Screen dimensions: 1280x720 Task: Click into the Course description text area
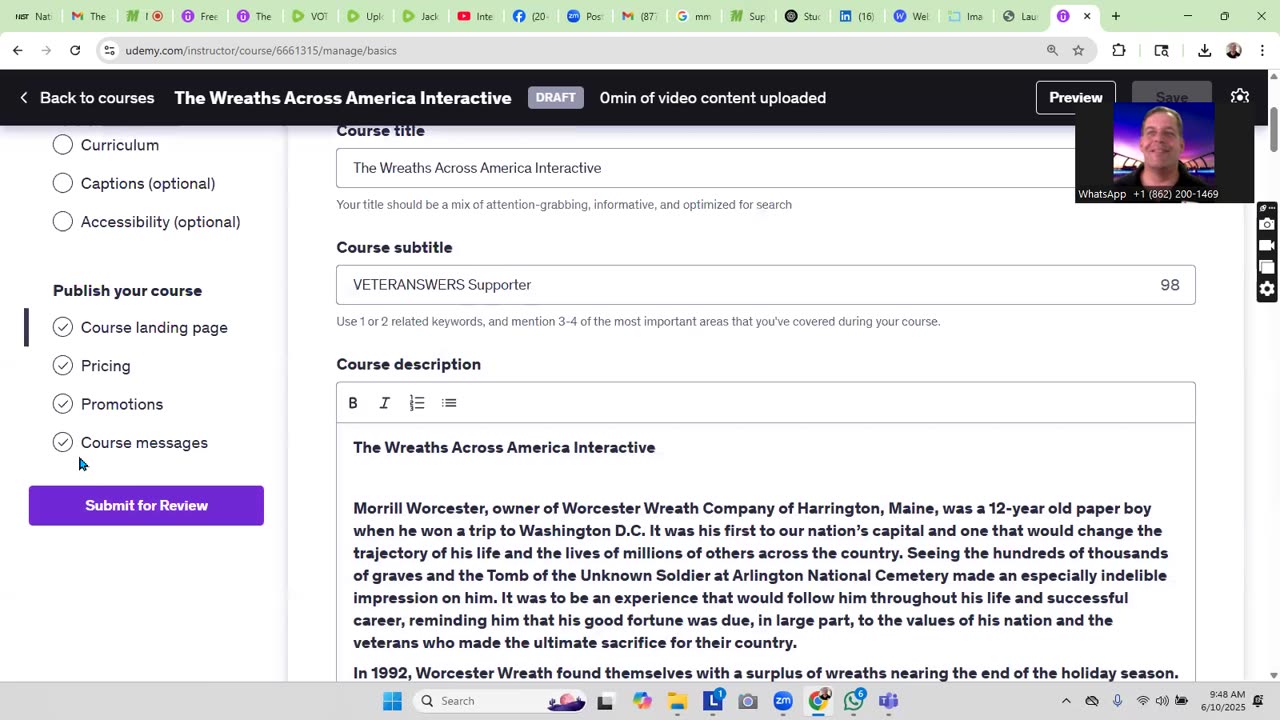(766, 553)
